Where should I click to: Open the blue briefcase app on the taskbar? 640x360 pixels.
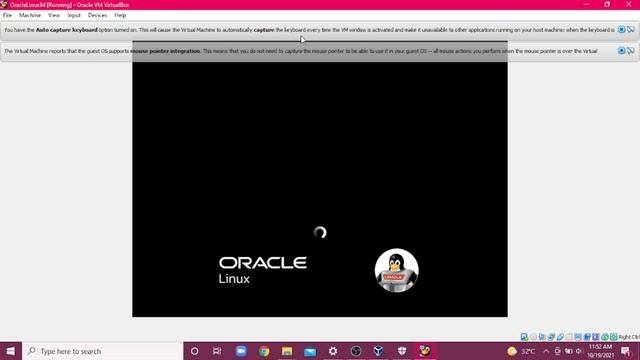310,351
